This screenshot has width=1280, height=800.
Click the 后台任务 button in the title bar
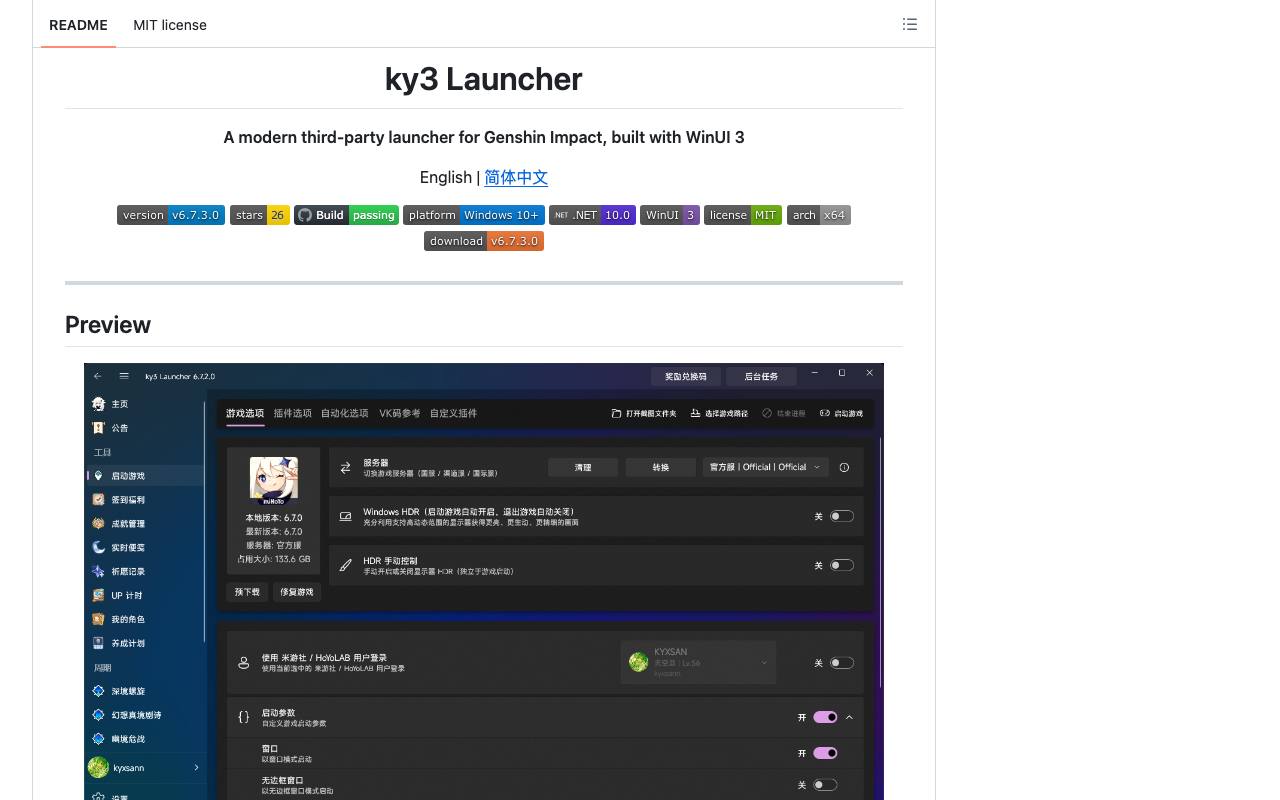tap(762, 376)
